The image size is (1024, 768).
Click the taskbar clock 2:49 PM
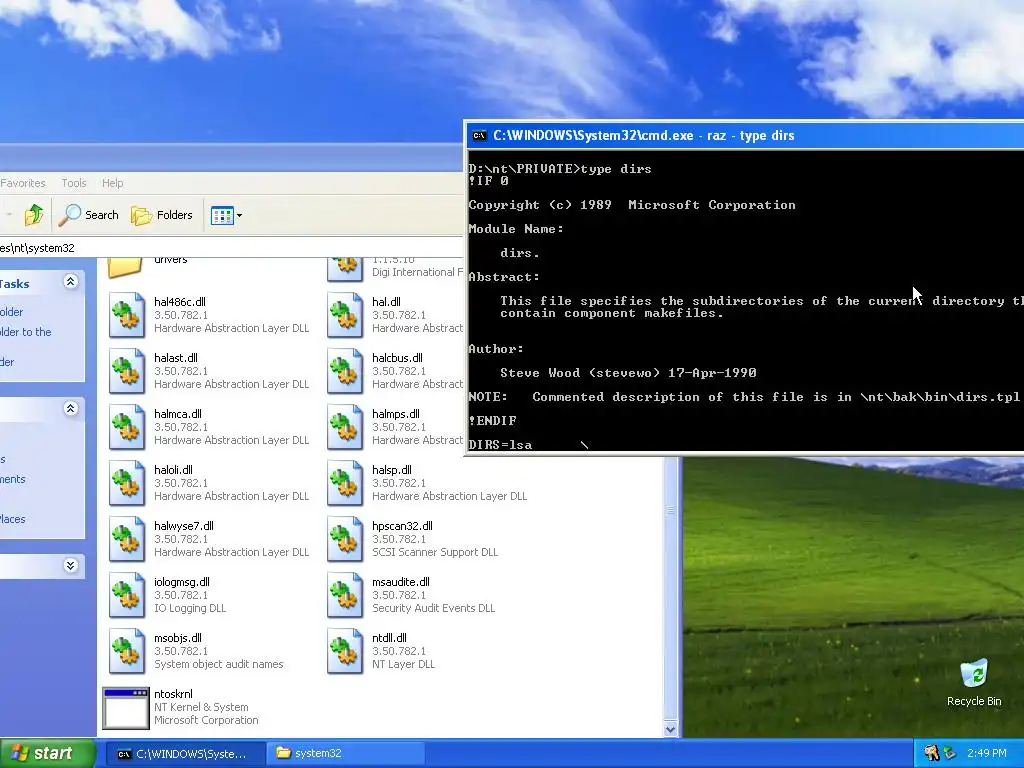(986, 754)
